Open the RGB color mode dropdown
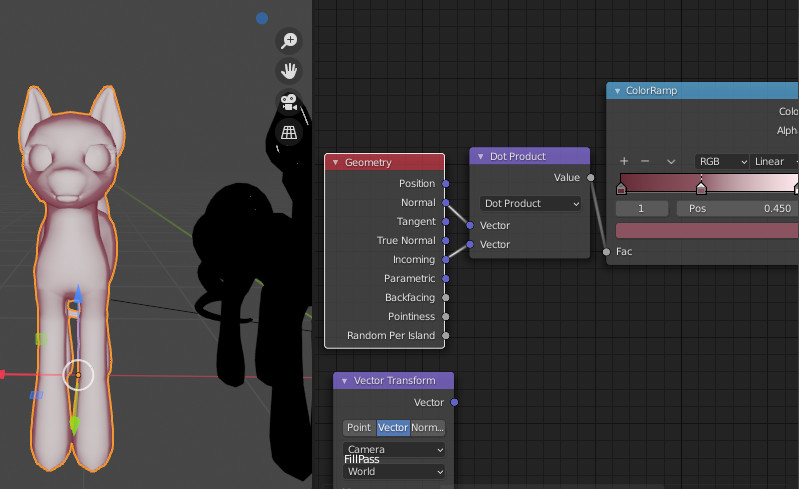Image resolution: width=799 pixels, height=489 pixels. coord(722,161)
